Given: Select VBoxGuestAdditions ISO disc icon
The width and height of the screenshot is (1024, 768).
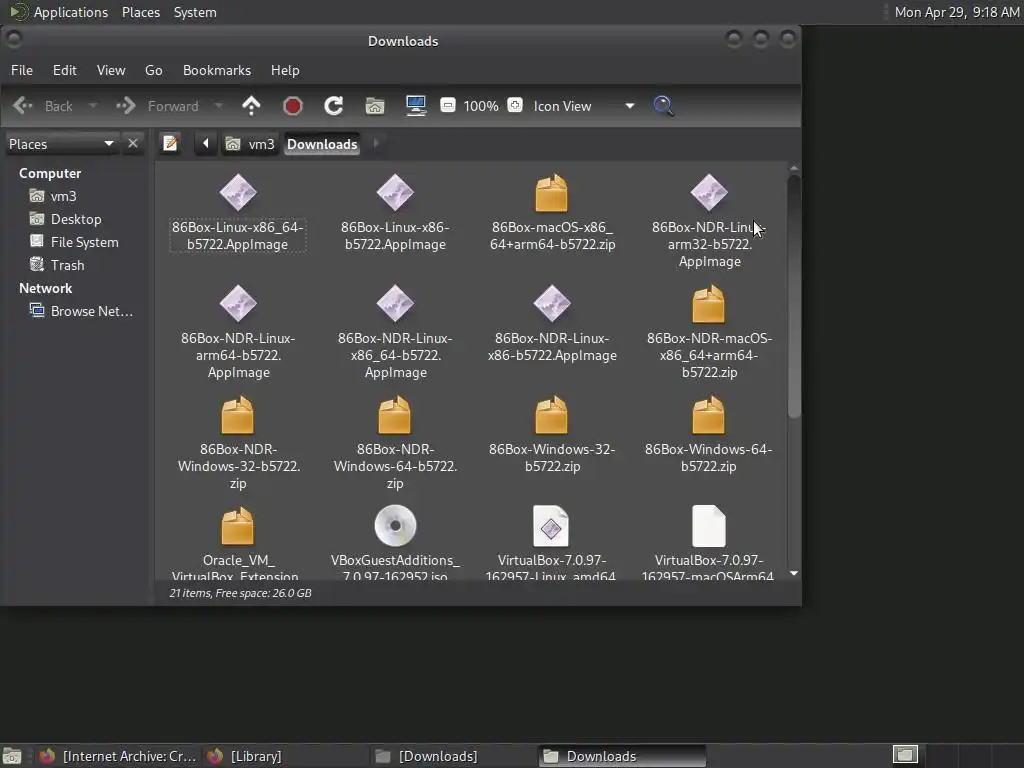Looking at the screenshot, I should (395, 525).
